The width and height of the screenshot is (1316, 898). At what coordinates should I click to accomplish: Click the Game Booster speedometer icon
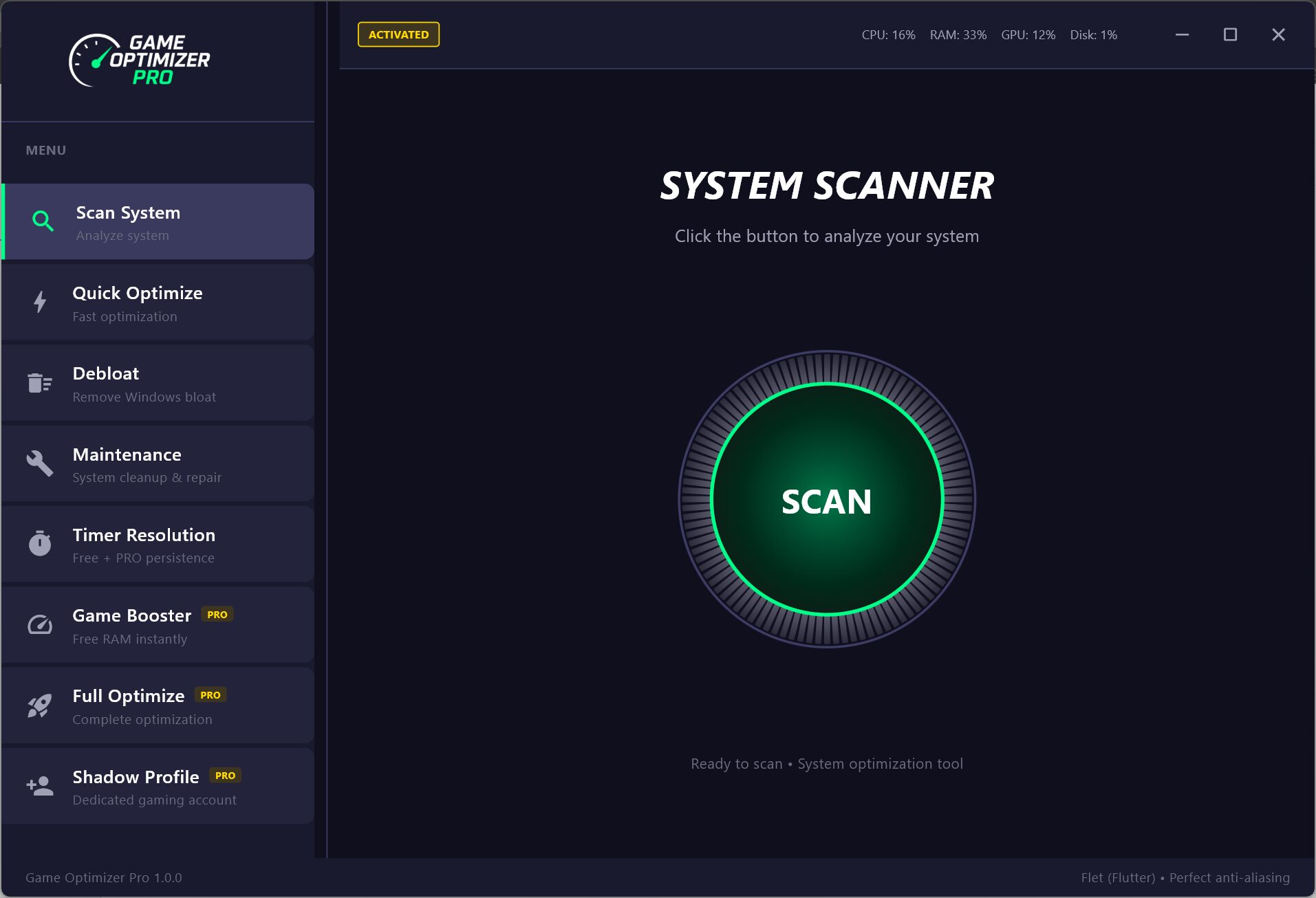pos(39,624)
